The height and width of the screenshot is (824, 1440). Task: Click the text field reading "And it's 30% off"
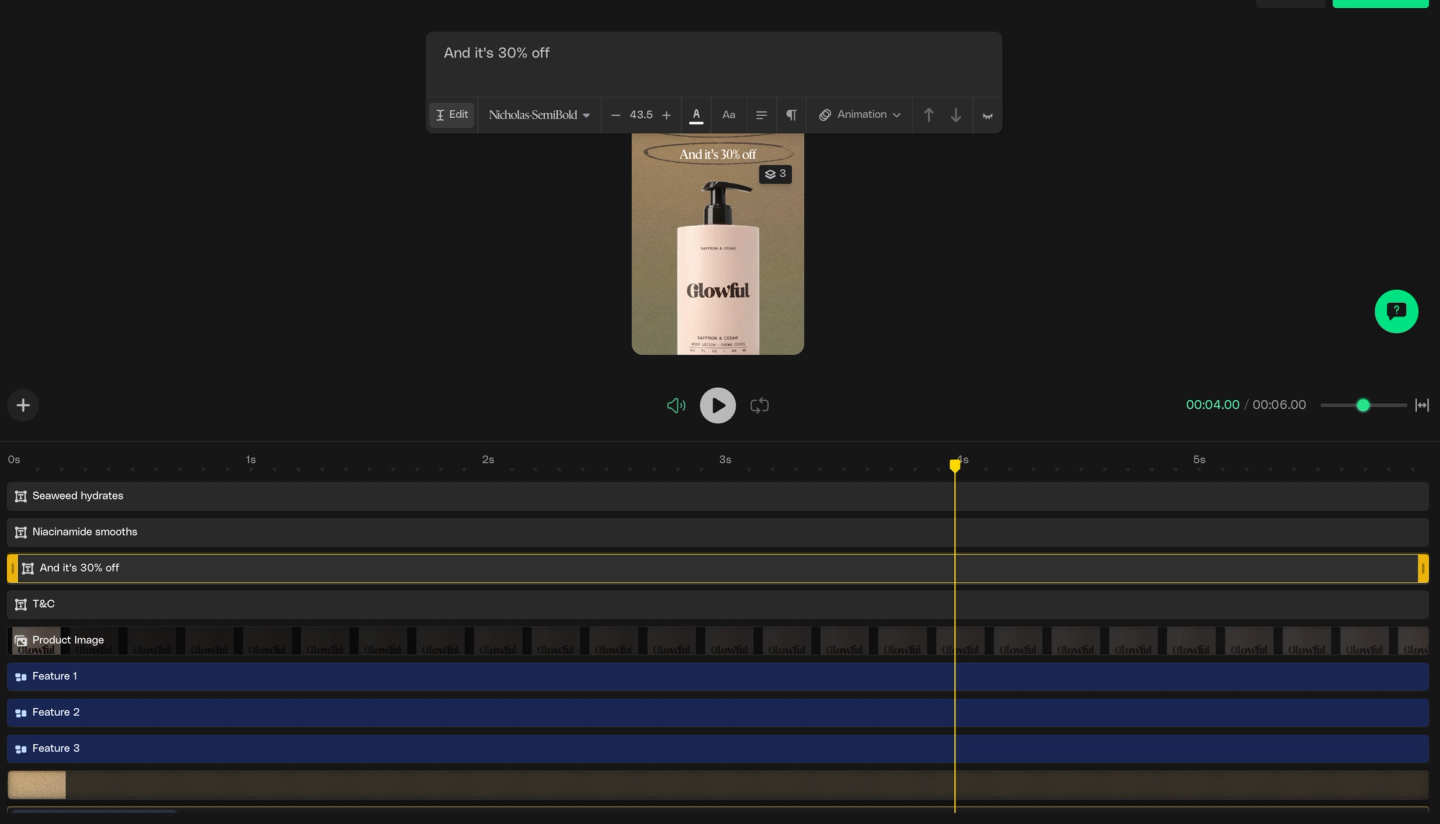point(714,64)
